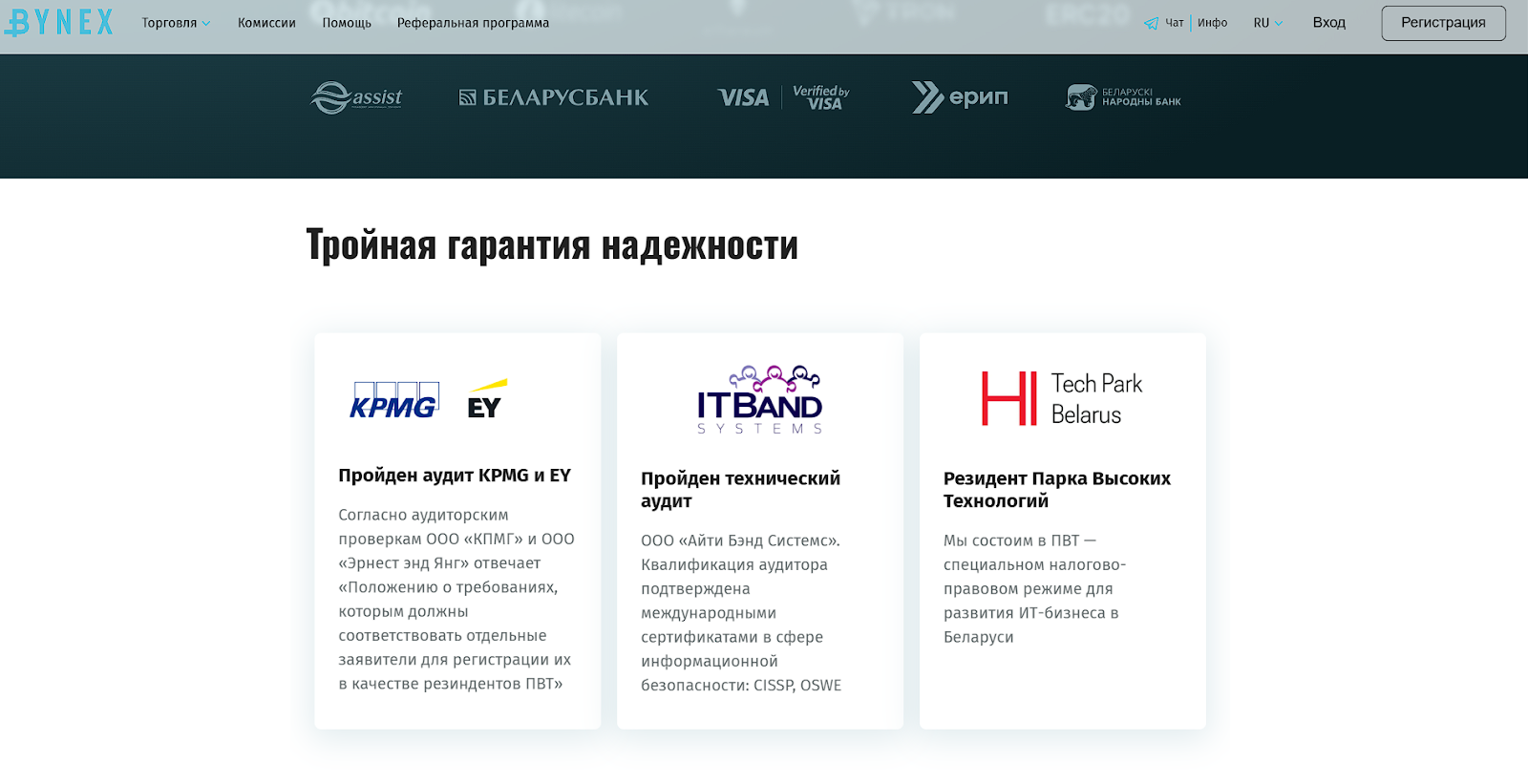Click the Вход login link
The width and height of the screenshot is (1528, 784).
click(x=1328, y=23)
